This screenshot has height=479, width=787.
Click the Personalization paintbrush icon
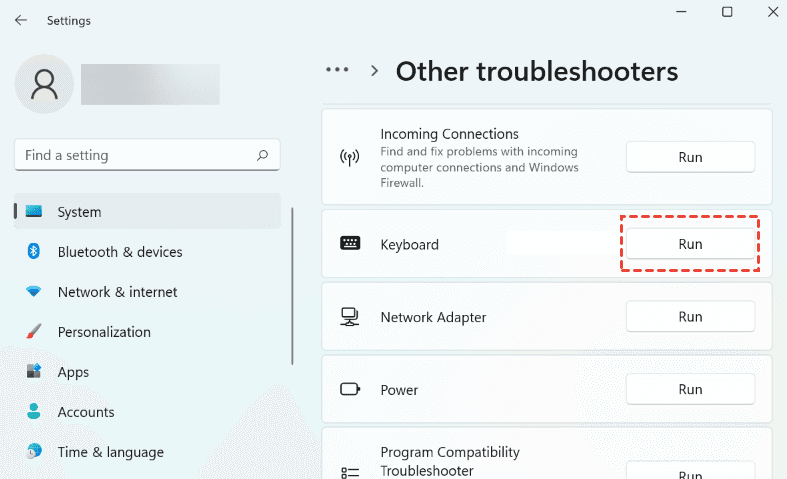[34, 332]
